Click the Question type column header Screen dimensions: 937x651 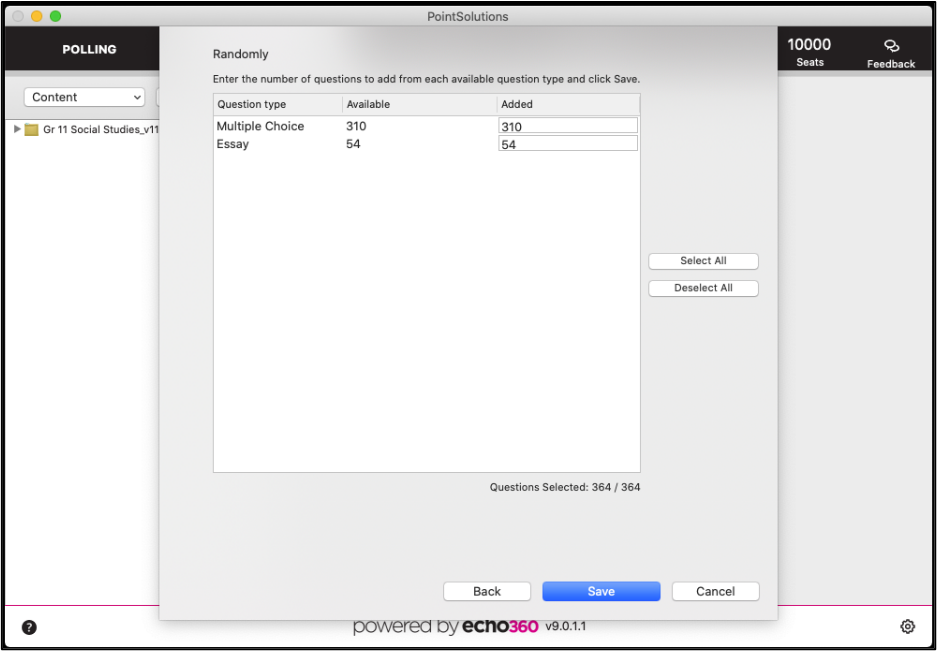[278, 104]
